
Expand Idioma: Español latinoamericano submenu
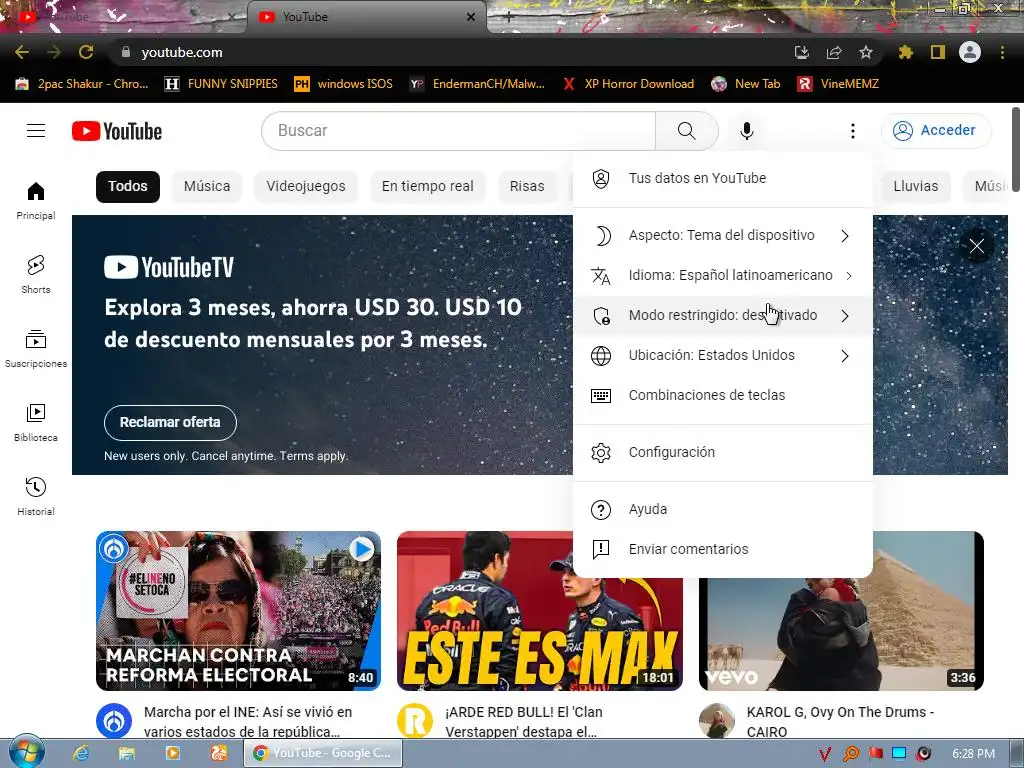pos(722,276)
